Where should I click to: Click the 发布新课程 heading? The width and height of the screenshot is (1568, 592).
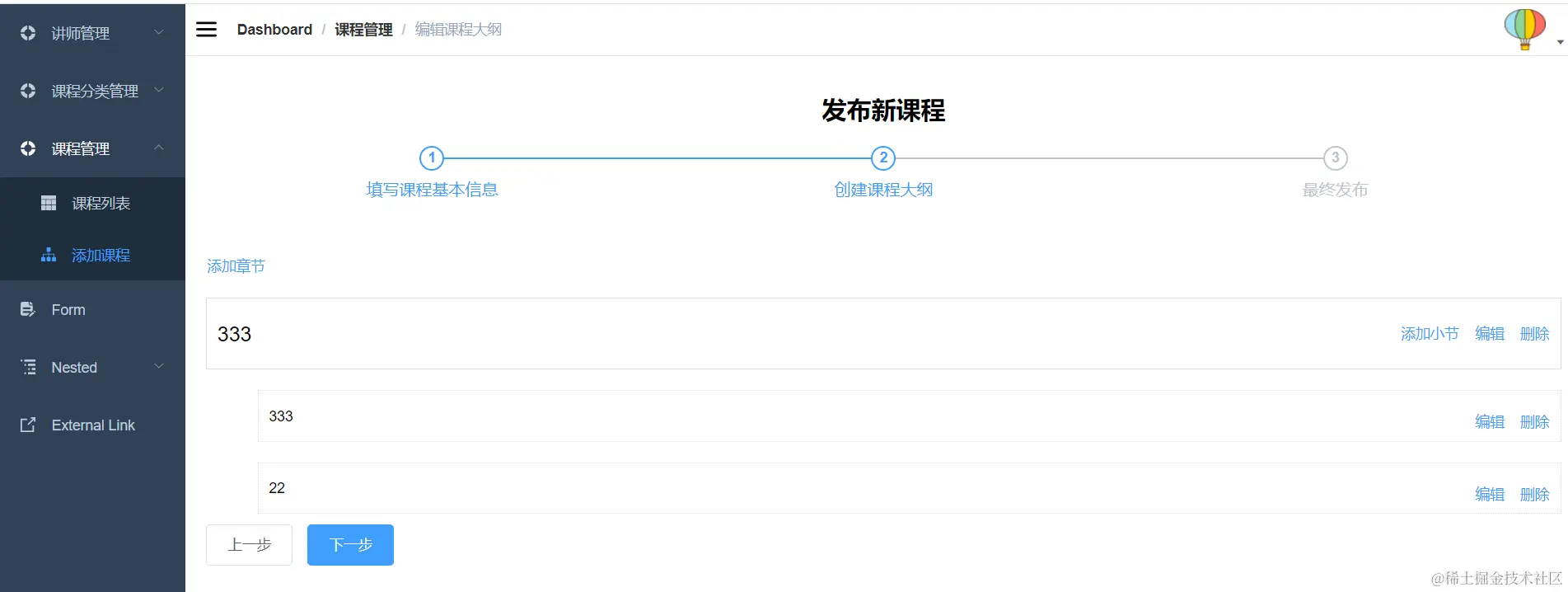[883, 110]
